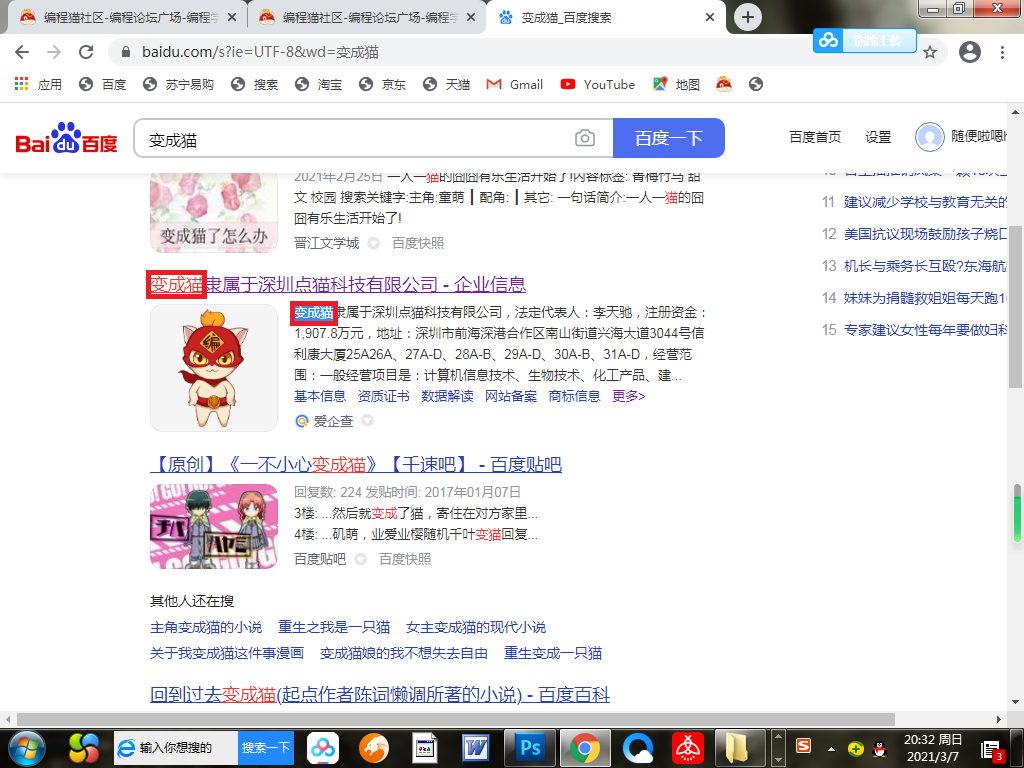Open hot search item 11 建议减少学校

pos(925,202)
